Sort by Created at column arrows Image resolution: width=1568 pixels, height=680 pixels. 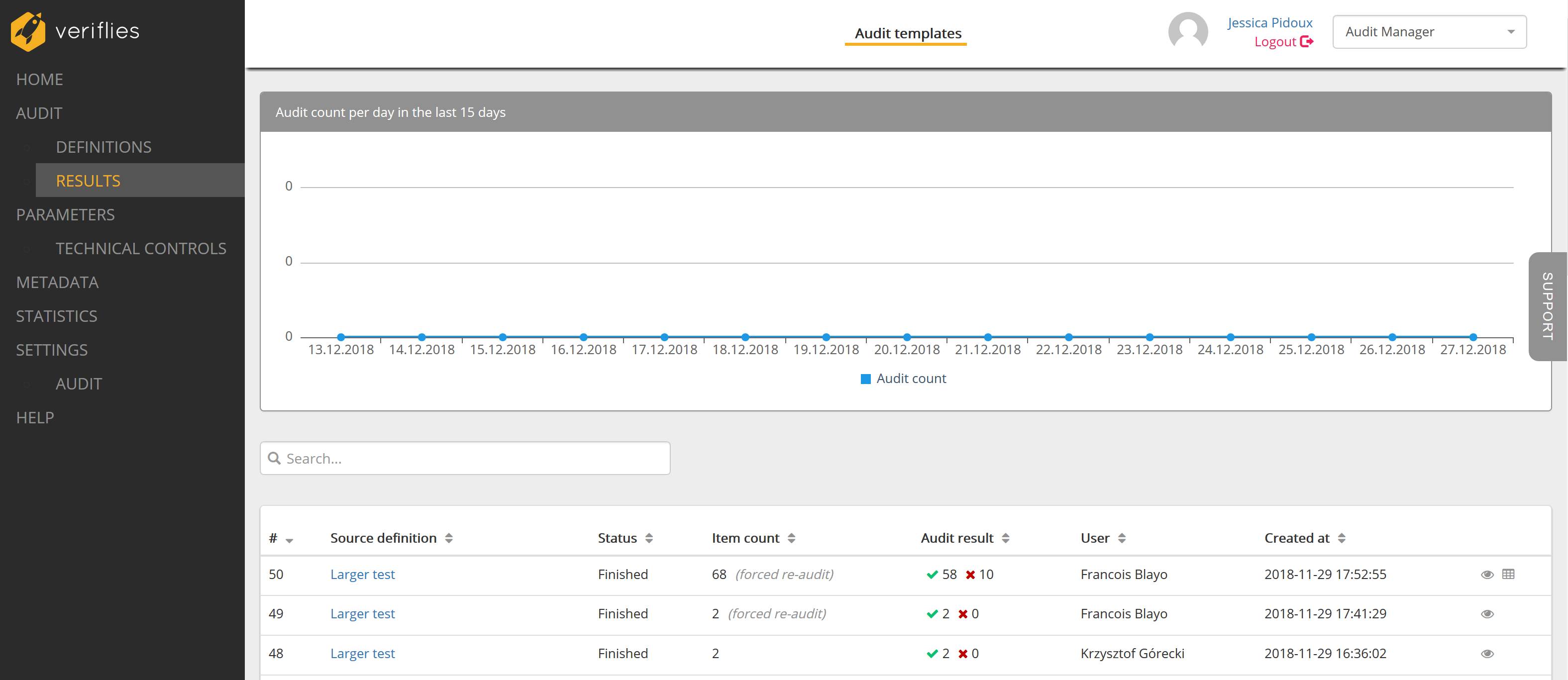[x=1342, y=538]
